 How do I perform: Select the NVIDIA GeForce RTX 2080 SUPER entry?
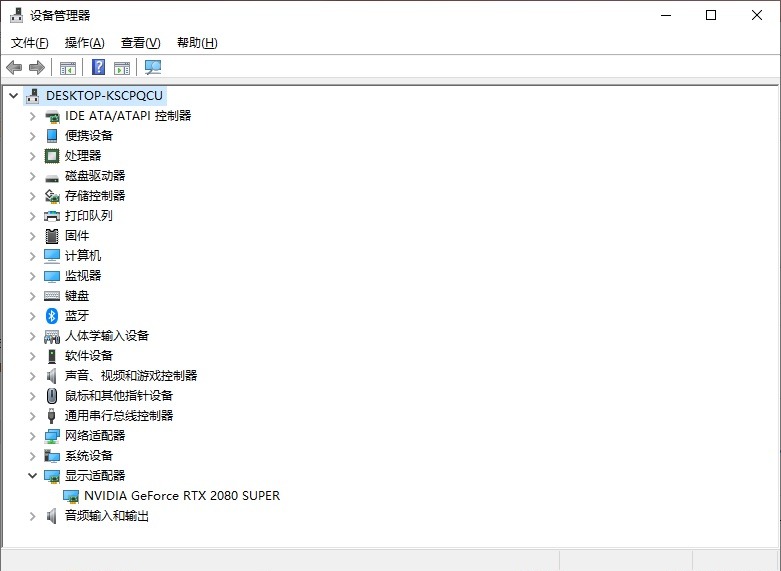pyautogui.click(x=182, y=496)
